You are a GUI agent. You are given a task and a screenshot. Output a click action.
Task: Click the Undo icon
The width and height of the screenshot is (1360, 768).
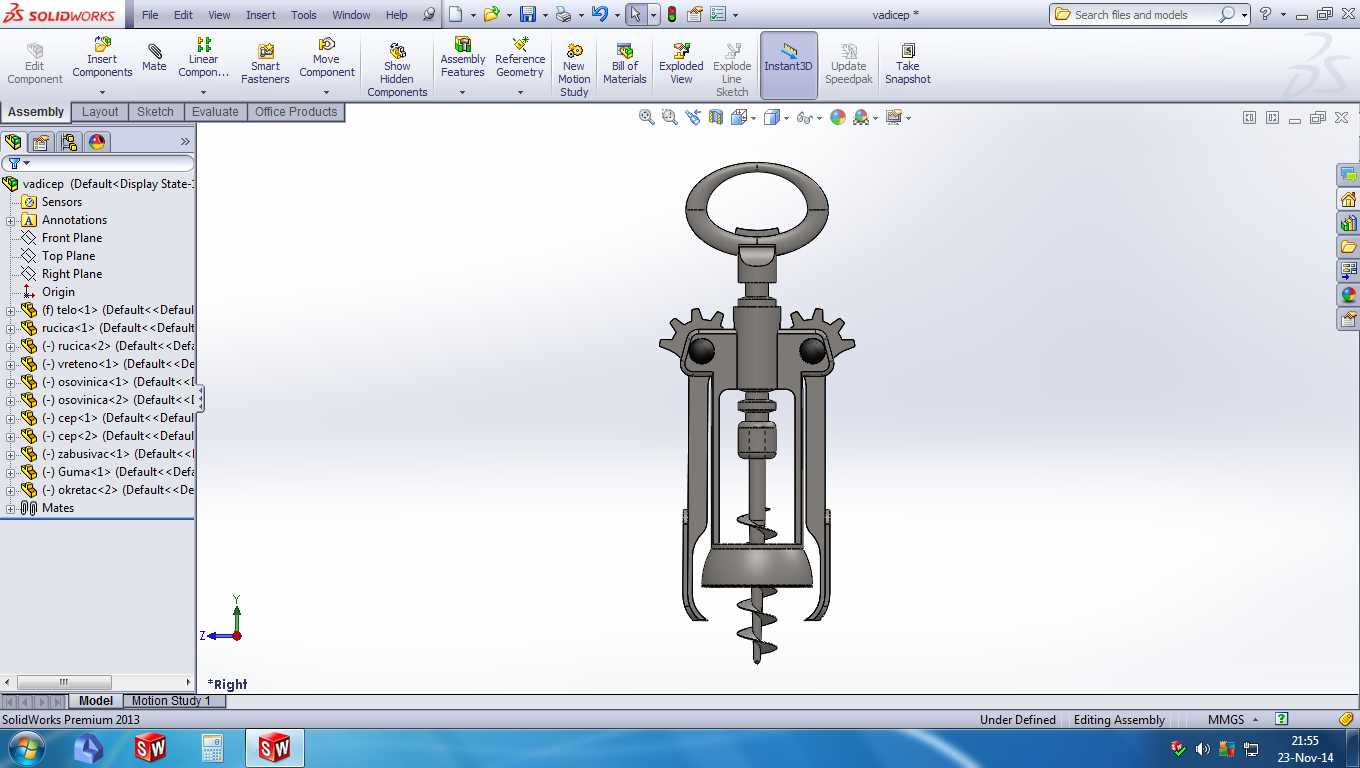(x=599, y=14)
